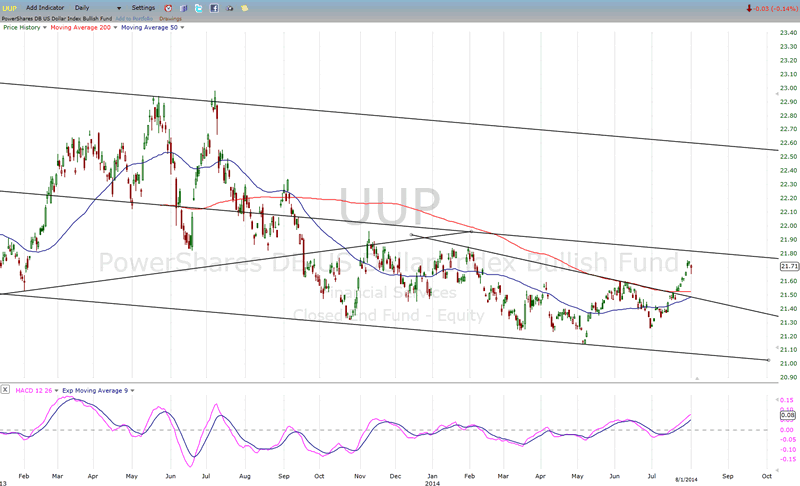Expand the Price History dropdown arrow
The width and height of the screenshot is (800, 486).
point(45,28)
